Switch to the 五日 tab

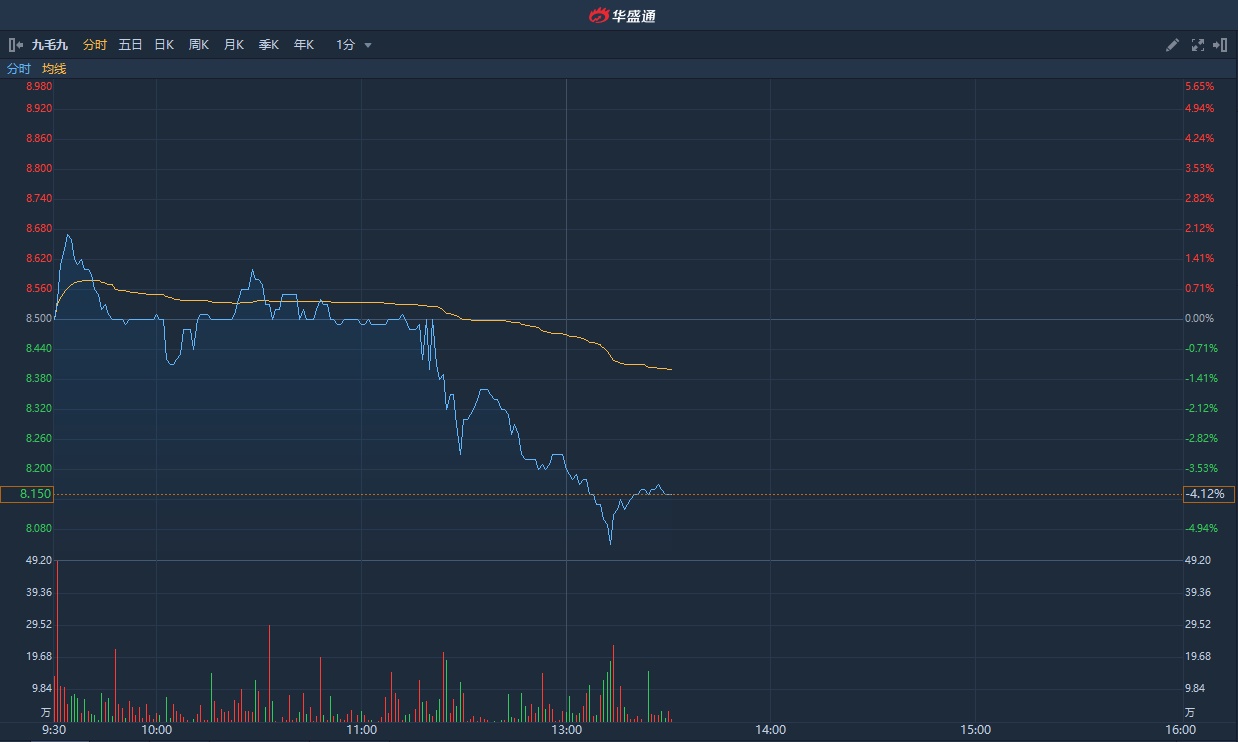(130, 45)
